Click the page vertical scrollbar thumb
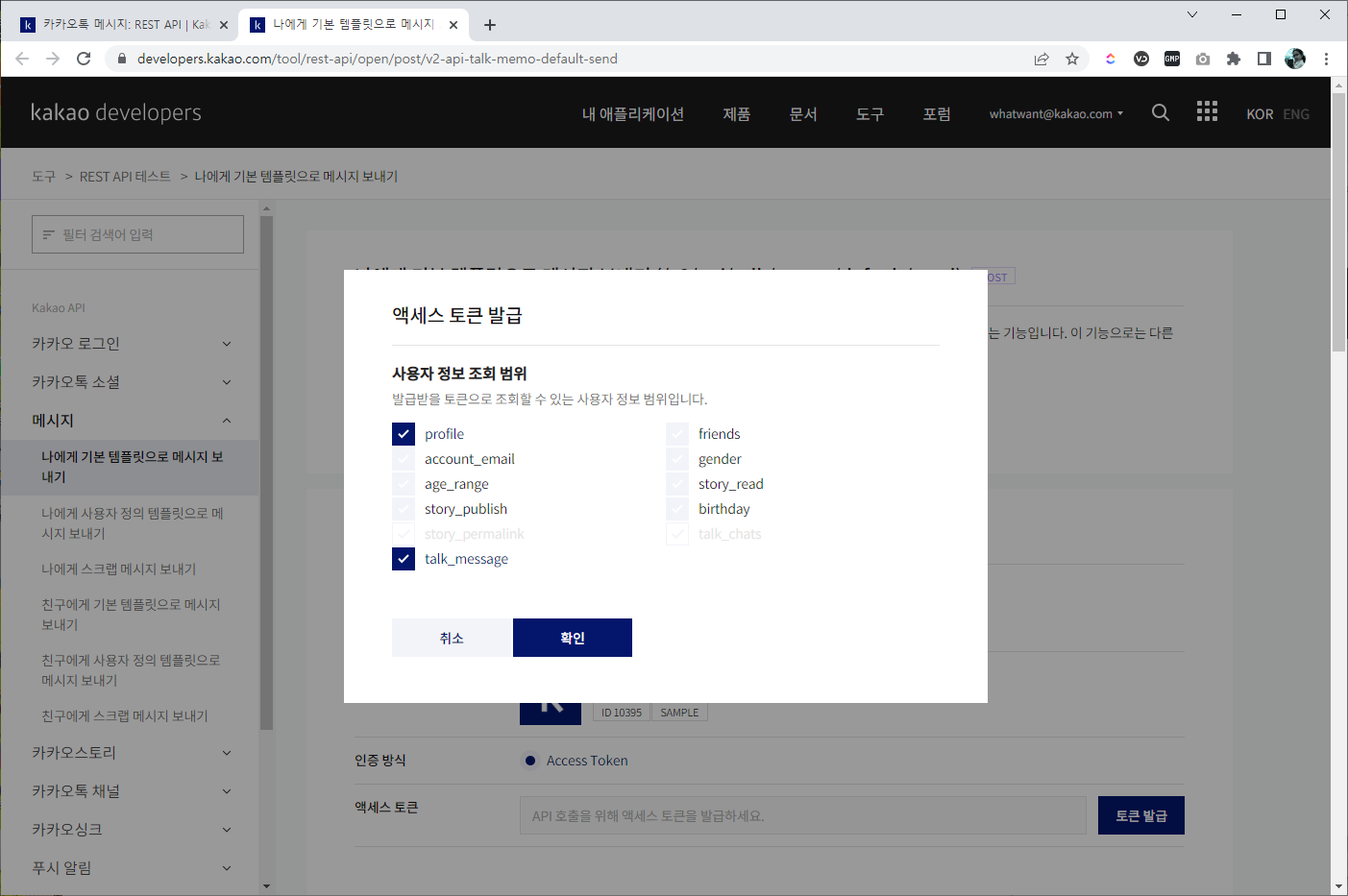 coord(1339,221)
